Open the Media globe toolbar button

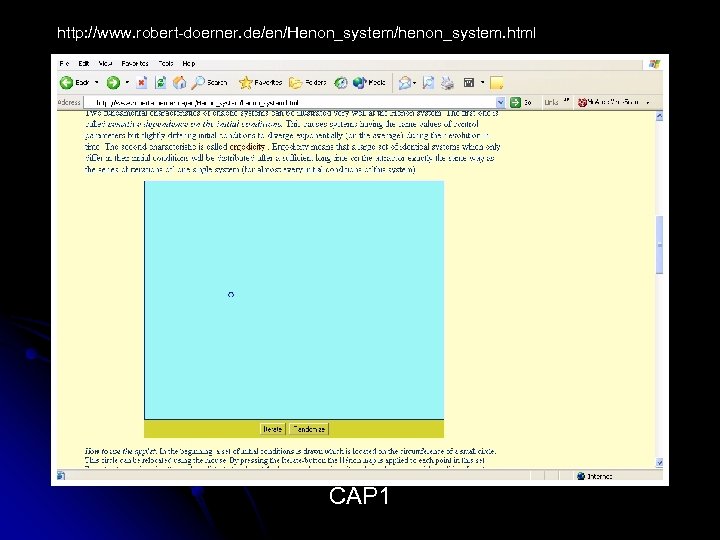(369, 83)
